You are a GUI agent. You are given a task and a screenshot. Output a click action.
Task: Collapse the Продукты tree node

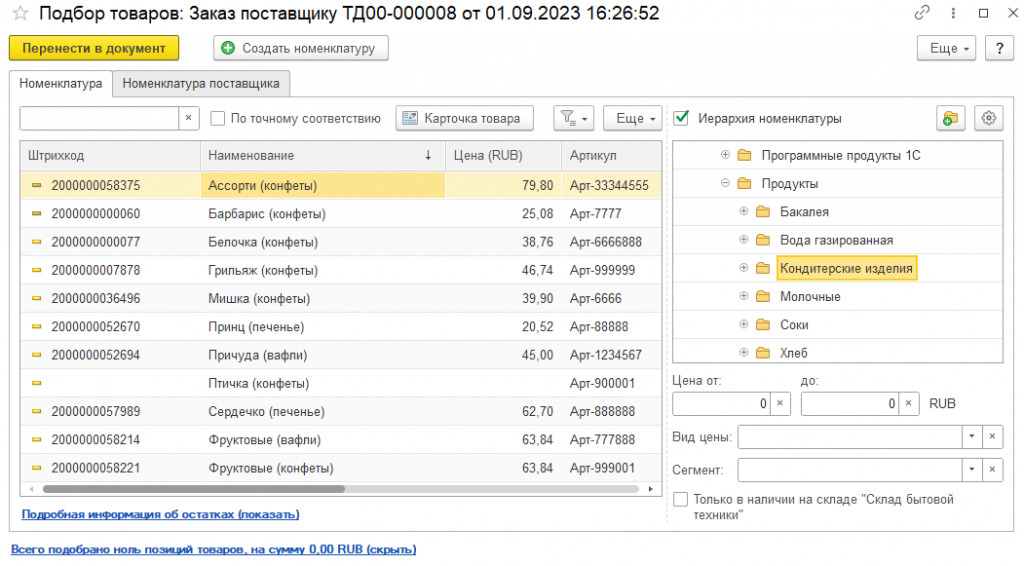coord(725,184)
